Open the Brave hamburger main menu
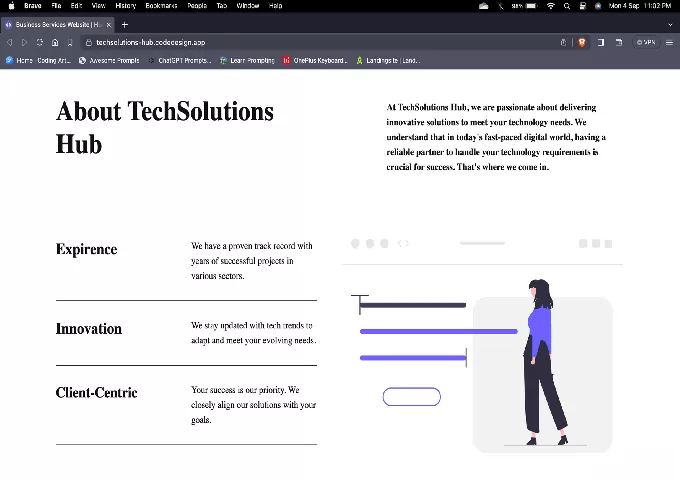 (670, 42)
